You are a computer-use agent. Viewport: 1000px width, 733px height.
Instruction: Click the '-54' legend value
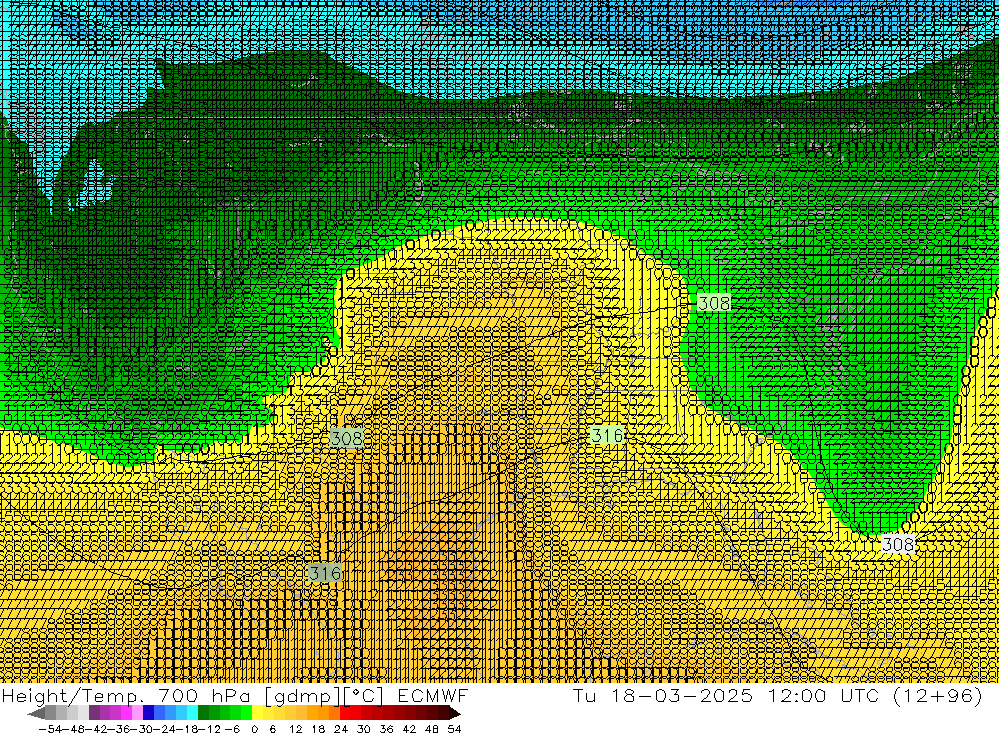(x=50, y=729)
